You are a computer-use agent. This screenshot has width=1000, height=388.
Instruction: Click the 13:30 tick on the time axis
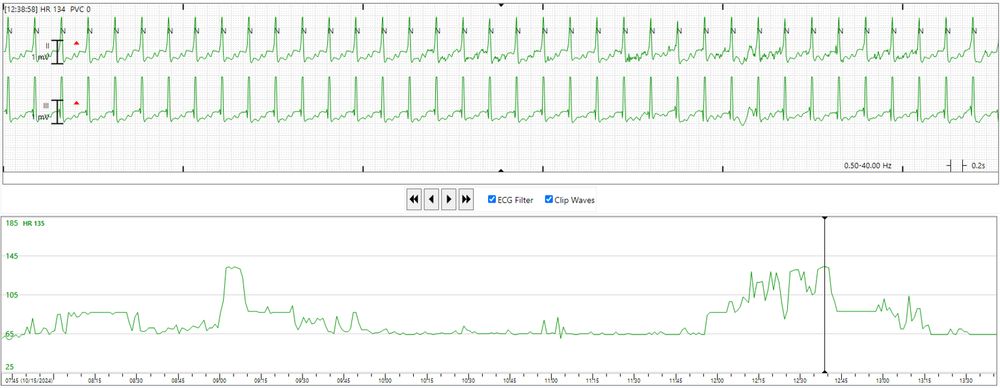tap(965, 380)
